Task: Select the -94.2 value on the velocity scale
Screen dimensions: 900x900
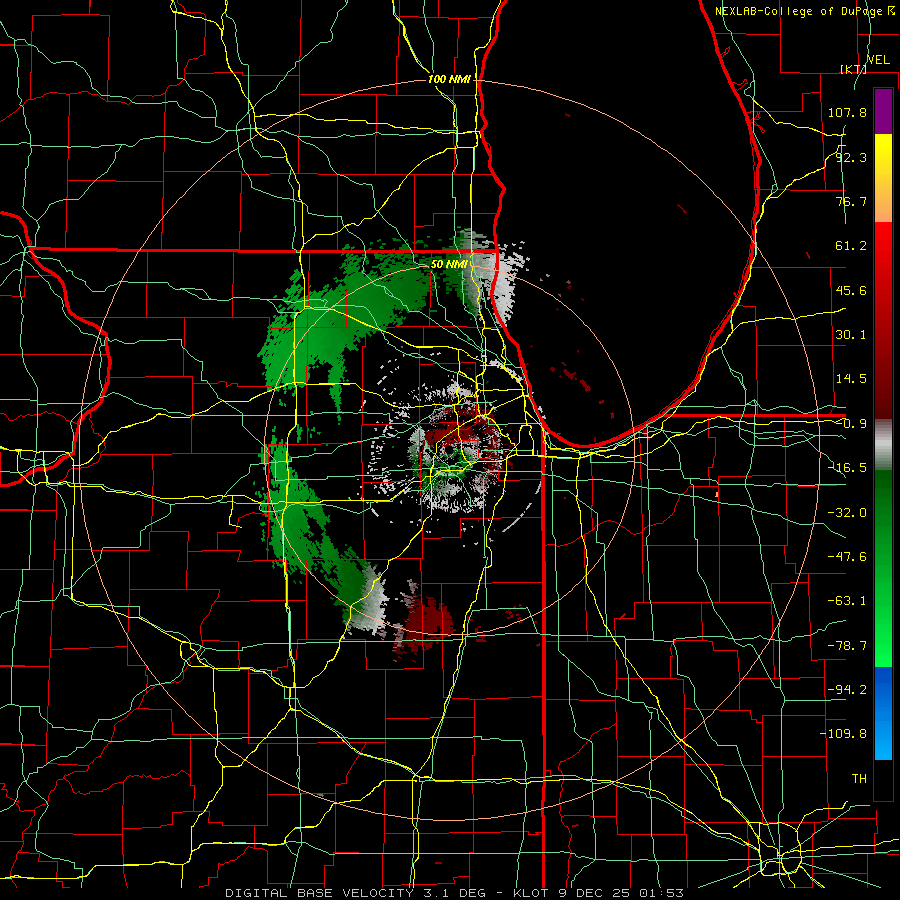Action: pyautogui.click(x=847, y=690)
